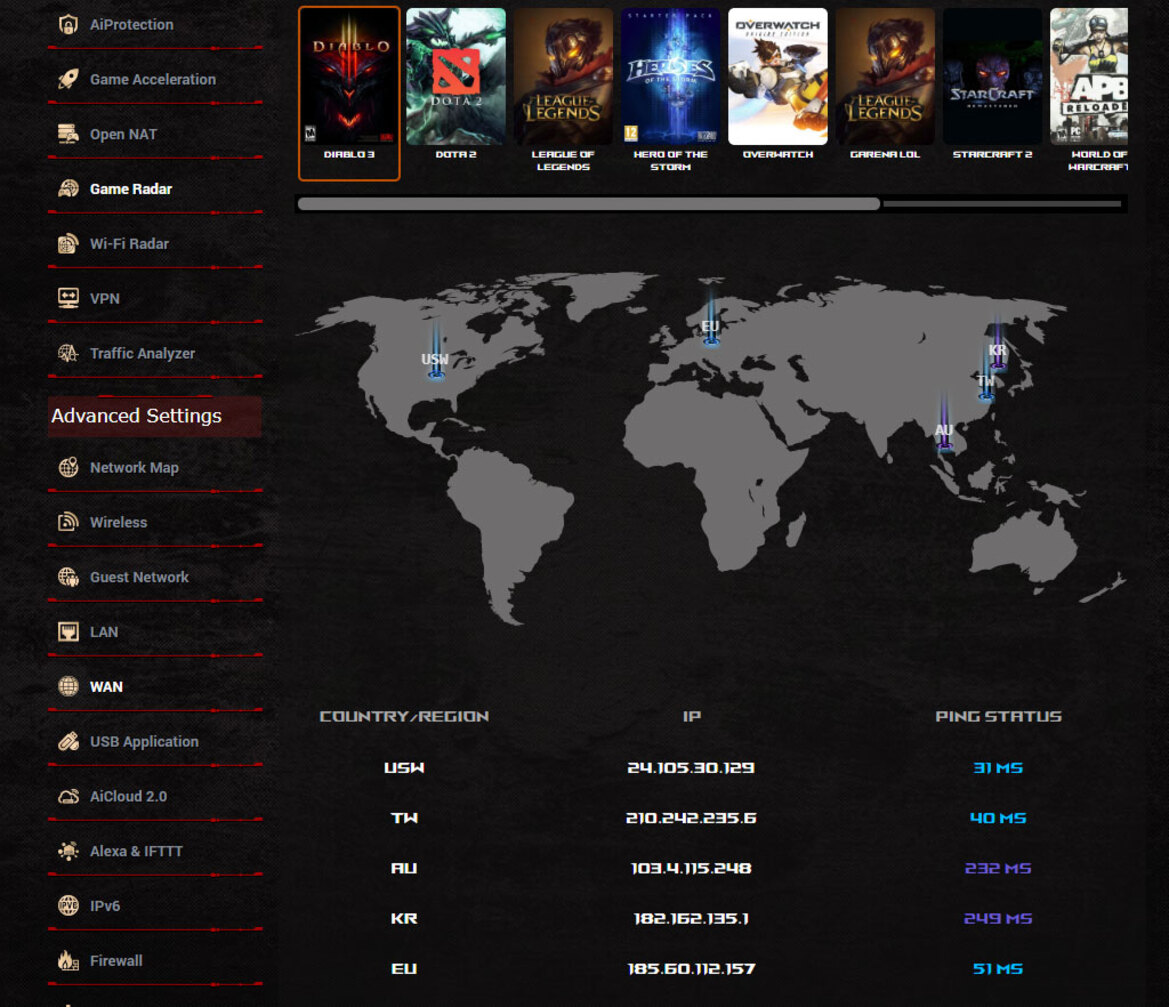Screen dimensions: 1169x1007
Task: Click the Wireless signal icon
Action: (x=69, y=522)
